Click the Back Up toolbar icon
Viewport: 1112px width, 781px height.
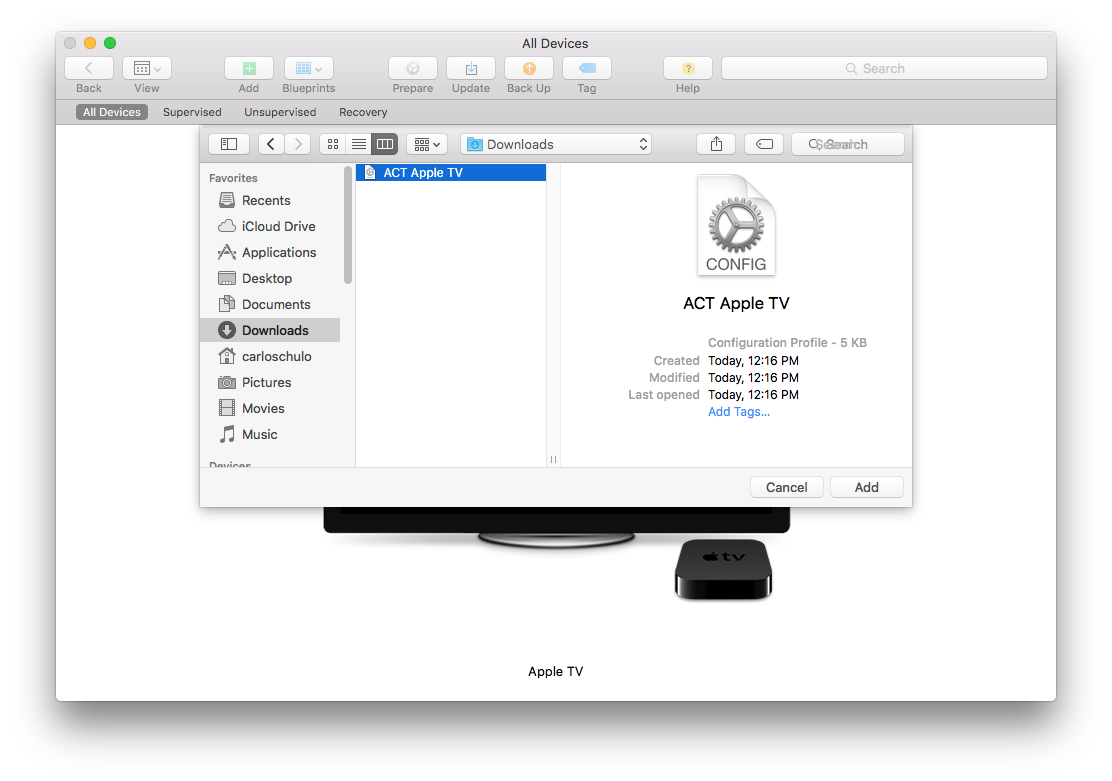click(529, 68)
